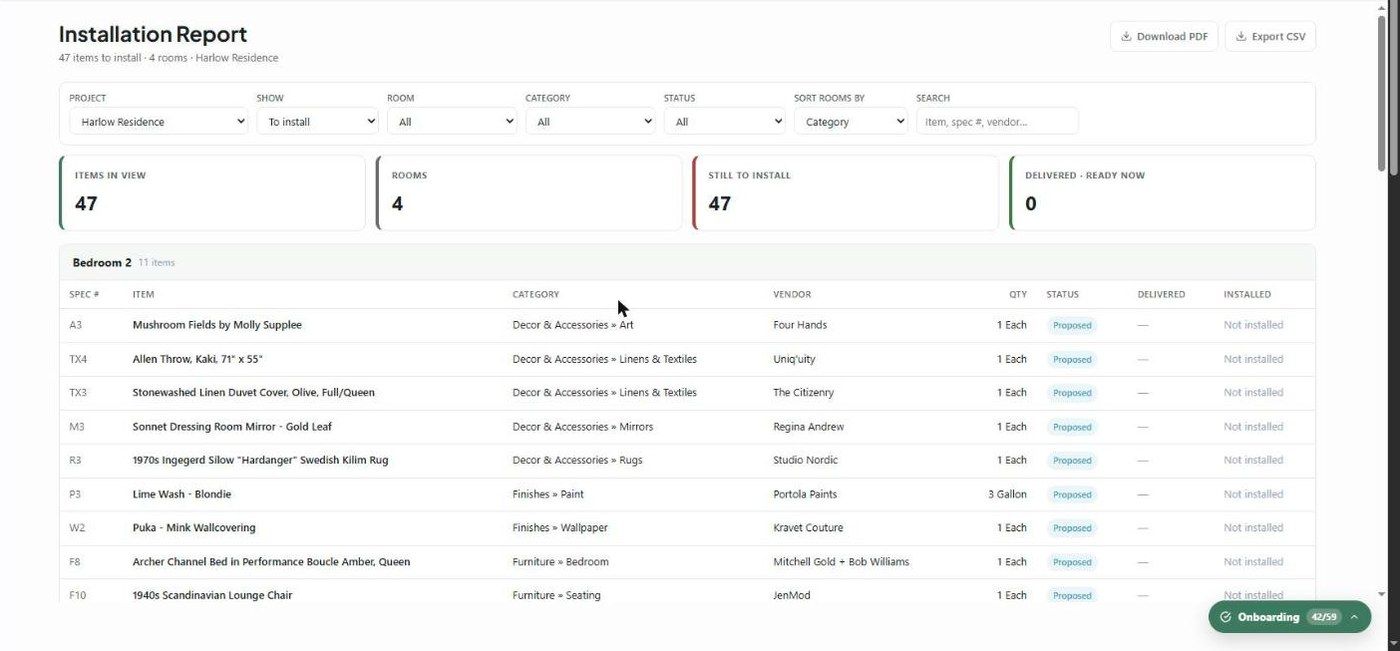Image resolution: width=1400 pixels, height=651 pixels.
Task: Open the Room filter dropdown
Action: click(x=452, y=122)
